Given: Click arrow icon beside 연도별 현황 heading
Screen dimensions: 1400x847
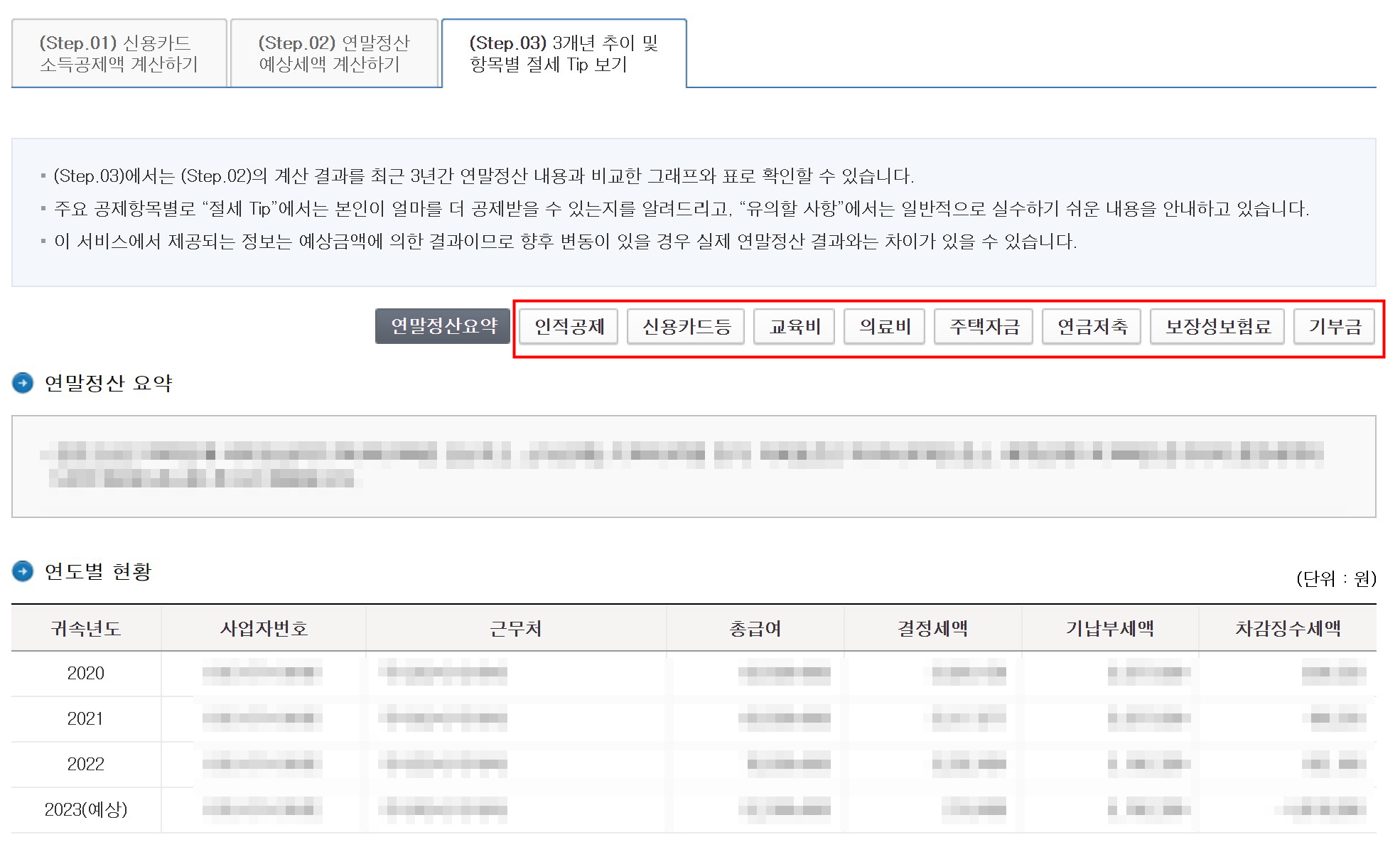Looking at the screenshot, I should [x=23, y=571].
